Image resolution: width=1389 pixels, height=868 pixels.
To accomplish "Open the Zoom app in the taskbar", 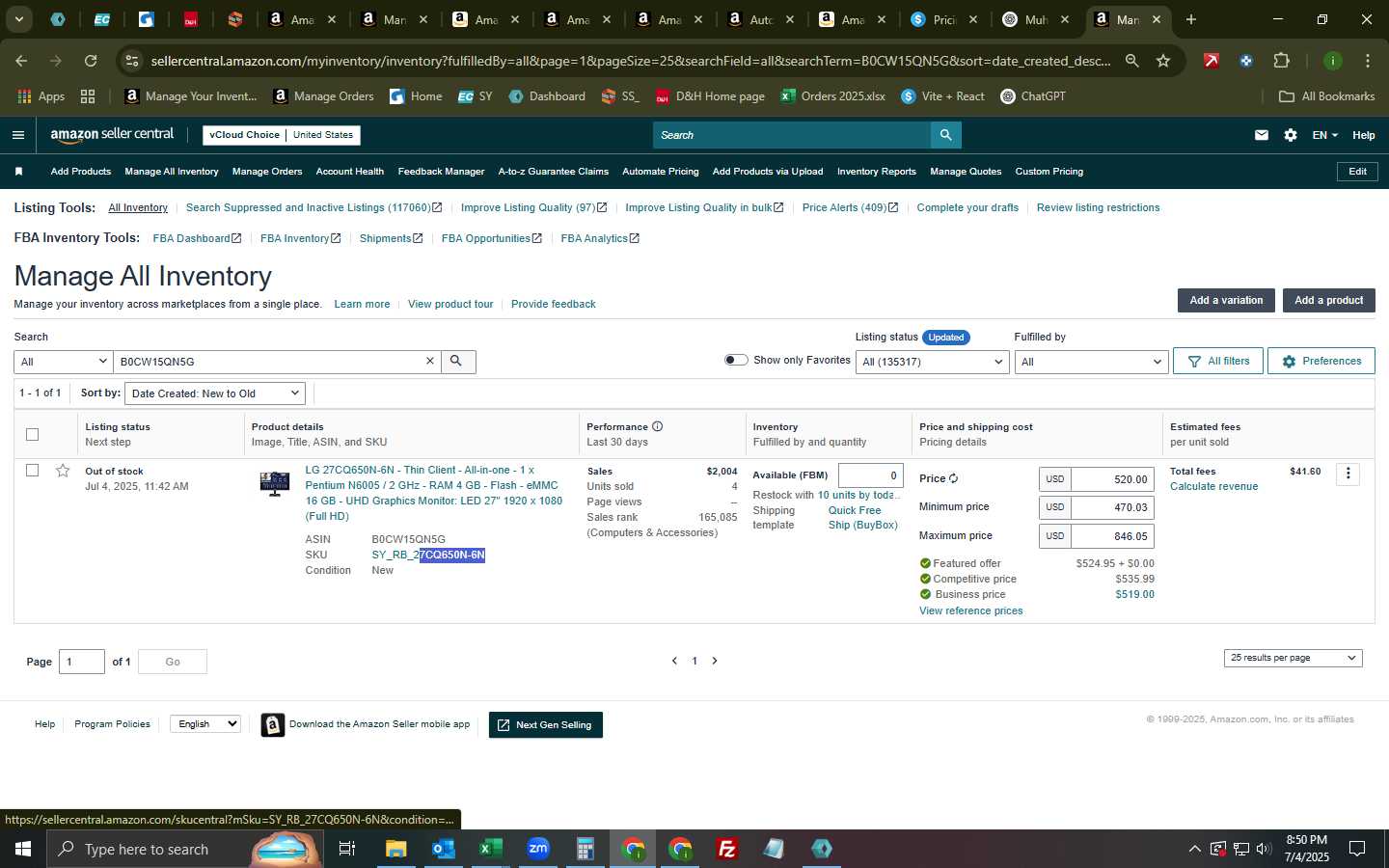I will pyautogui.click(x=537, y=849).
